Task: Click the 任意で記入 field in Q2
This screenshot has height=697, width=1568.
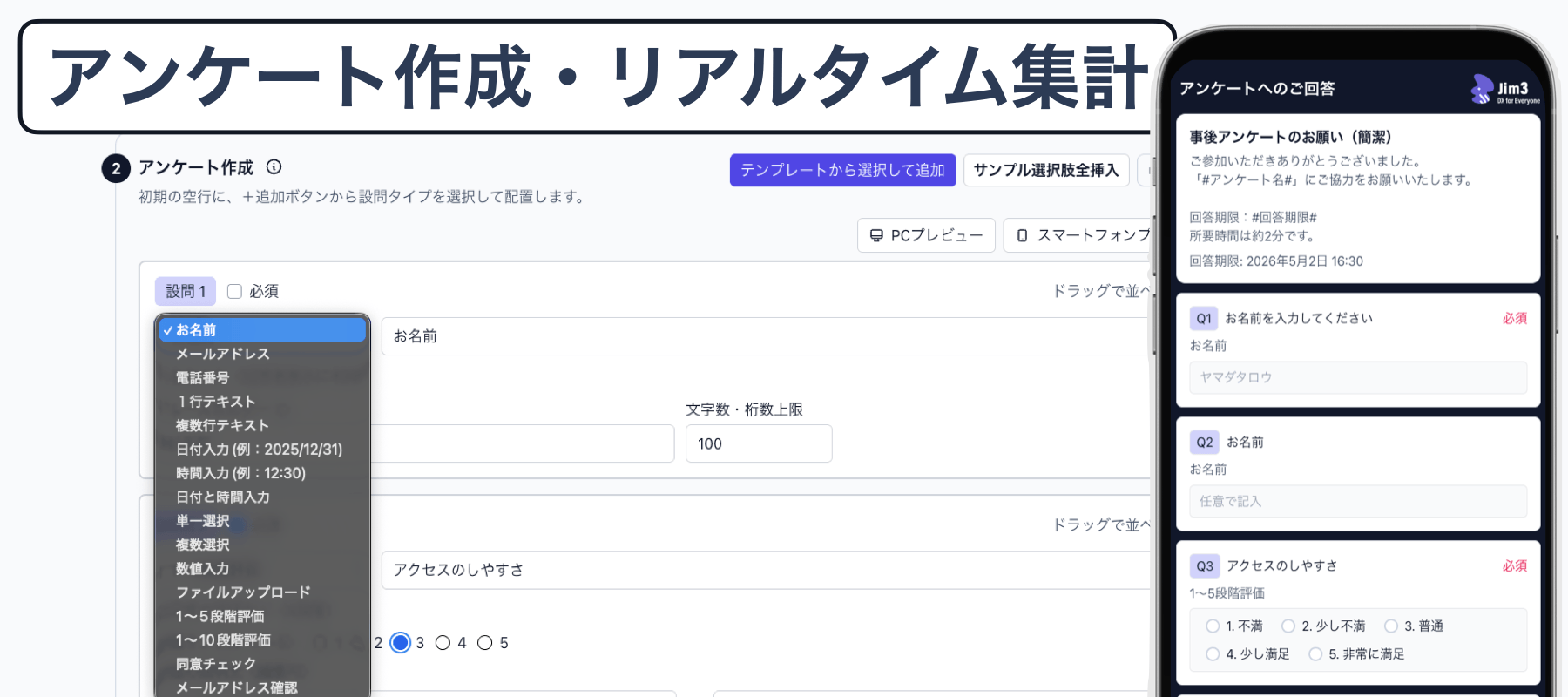Action: [1358, 501]
